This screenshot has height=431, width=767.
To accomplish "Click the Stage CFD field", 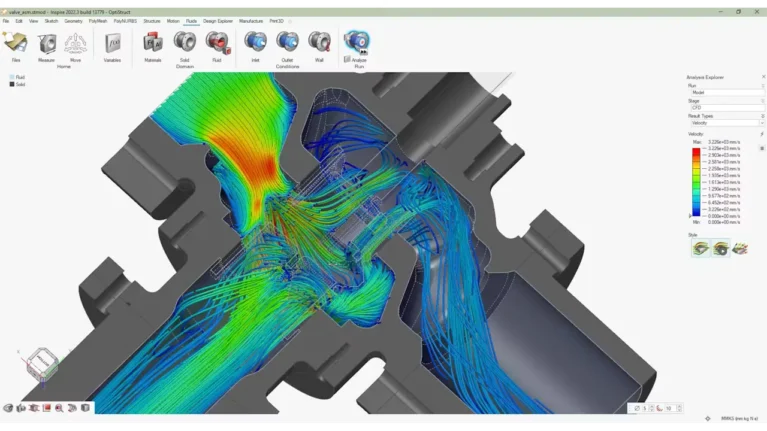I will point(727,108).
